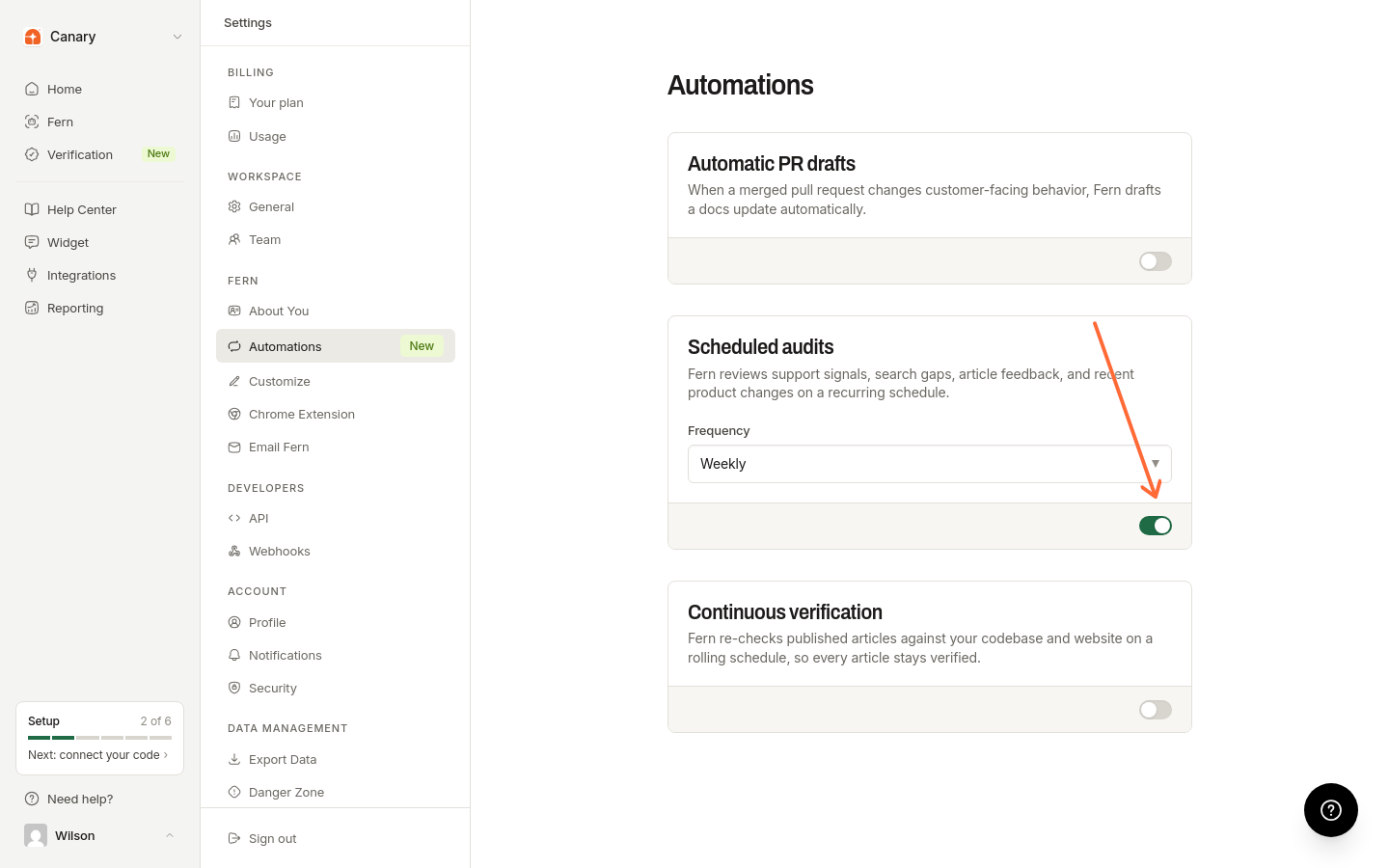Click the "Continuous verification" heading
Viewport: 1389px width, 868px height.
(785, 612)
